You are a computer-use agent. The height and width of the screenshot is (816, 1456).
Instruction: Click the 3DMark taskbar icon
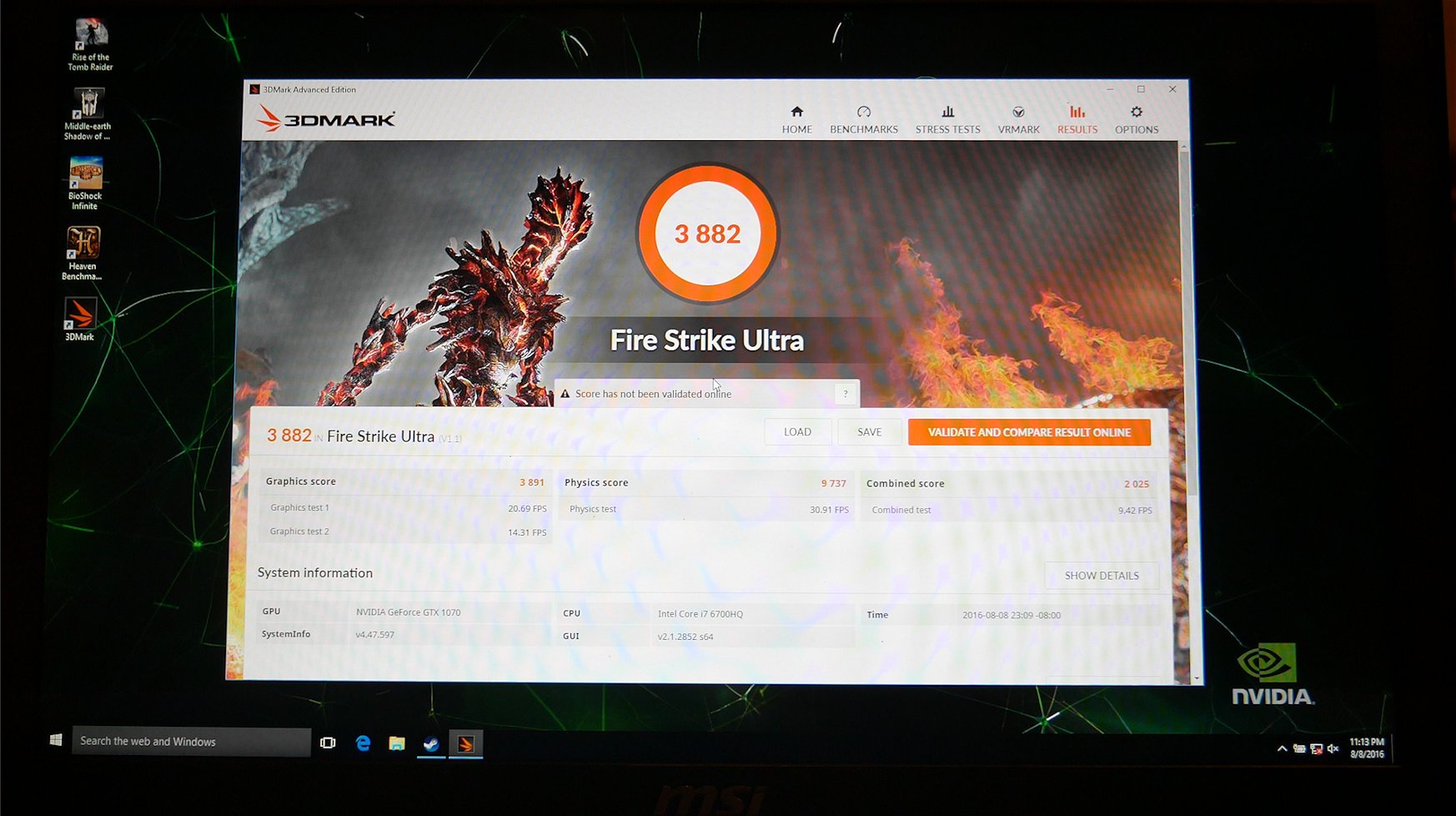[x=466, y=744]
